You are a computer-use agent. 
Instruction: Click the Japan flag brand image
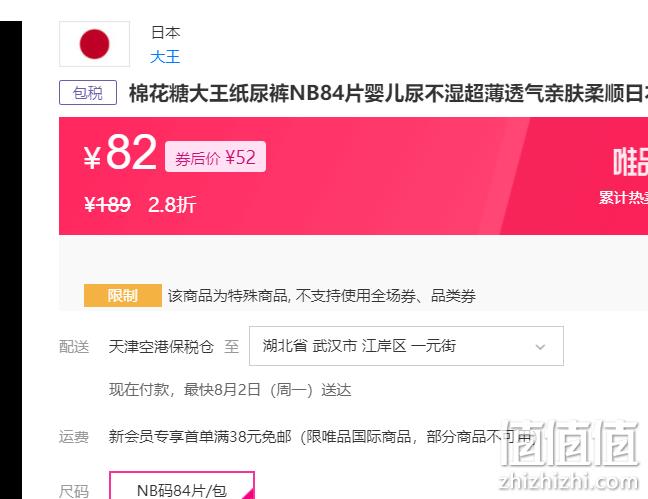[95, 44]
